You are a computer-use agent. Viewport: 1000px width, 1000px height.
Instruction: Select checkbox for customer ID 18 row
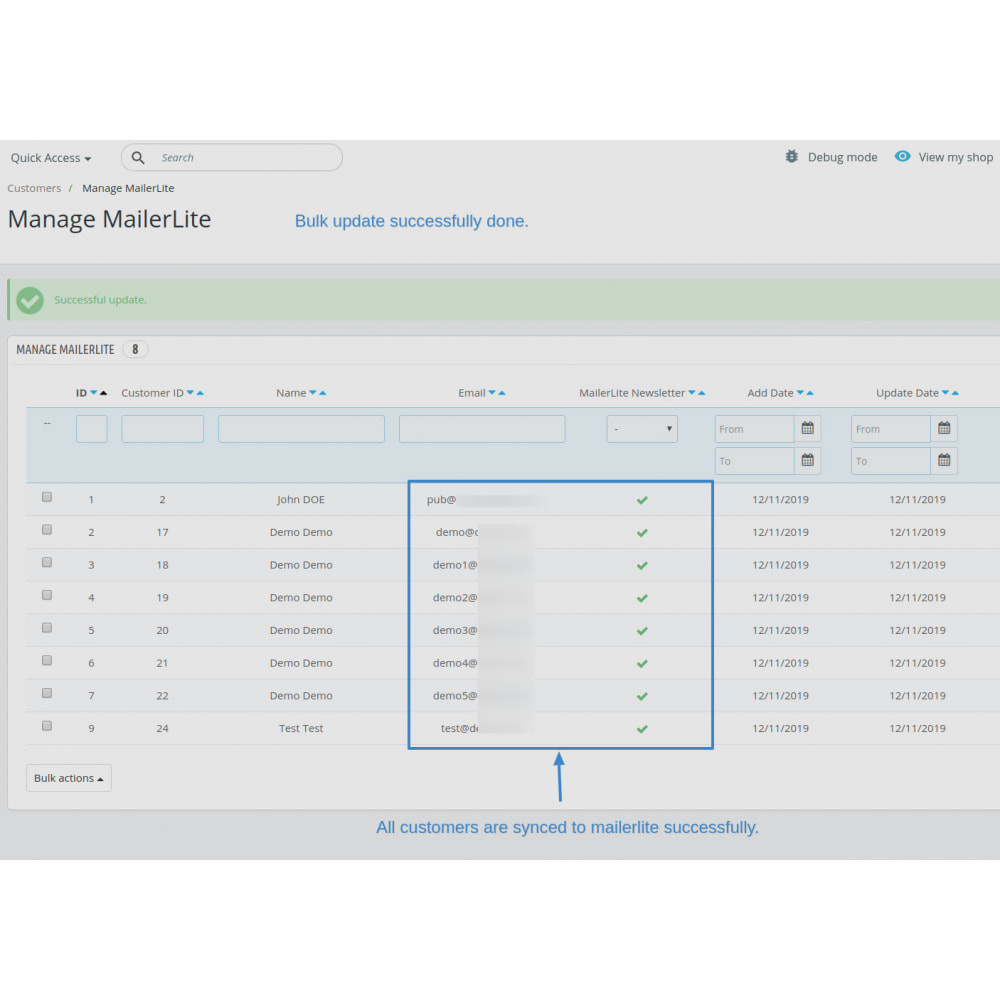(47, 562)
